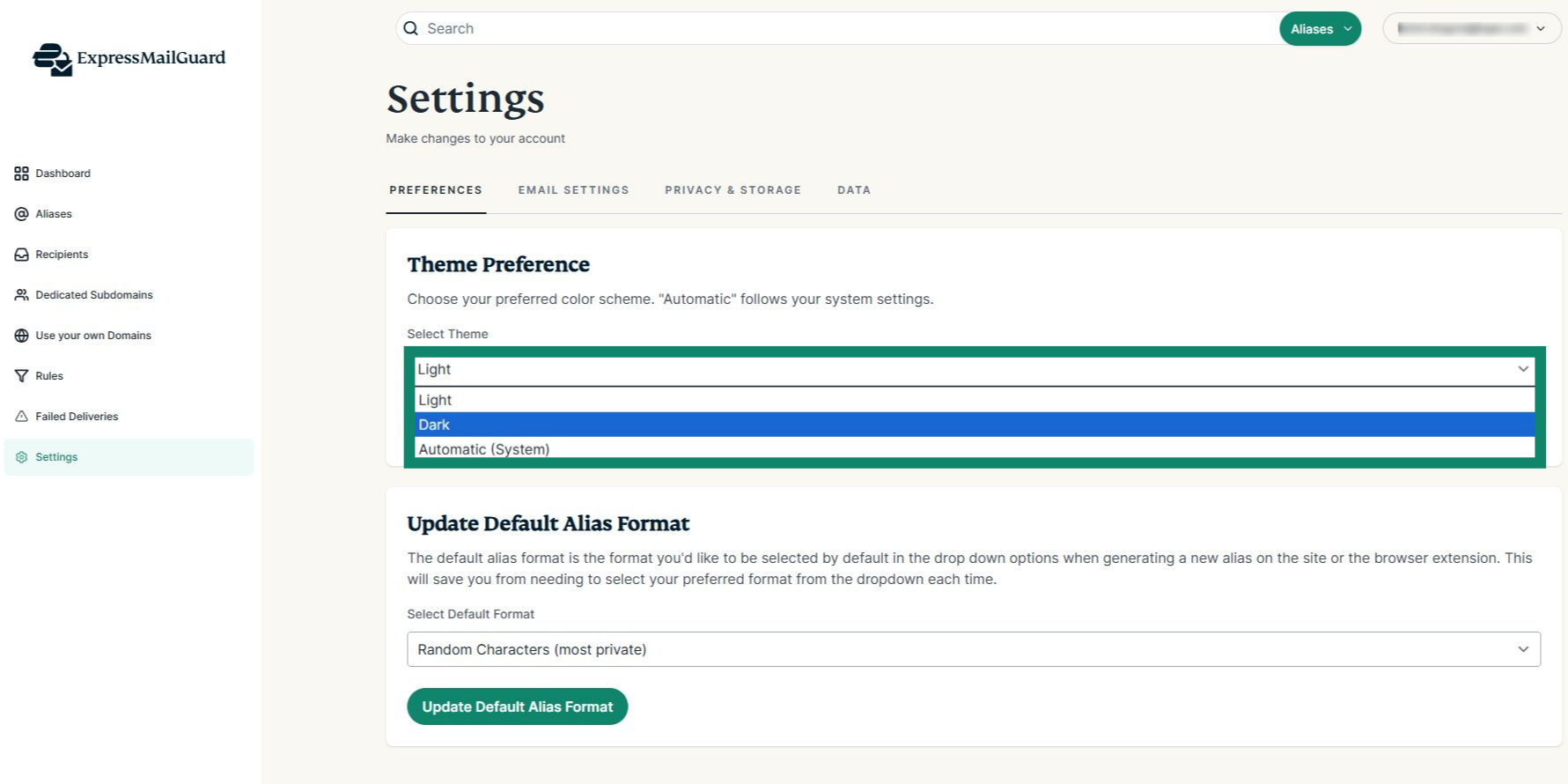This screenshot has width=1568, height=784.
Task: Open the Privacy & Storage tab
Action: point(733,190)
